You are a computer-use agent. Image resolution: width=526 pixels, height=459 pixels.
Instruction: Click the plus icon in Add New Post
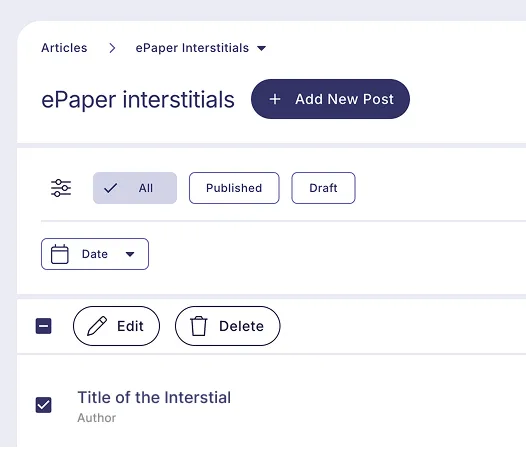pos(275,99)
